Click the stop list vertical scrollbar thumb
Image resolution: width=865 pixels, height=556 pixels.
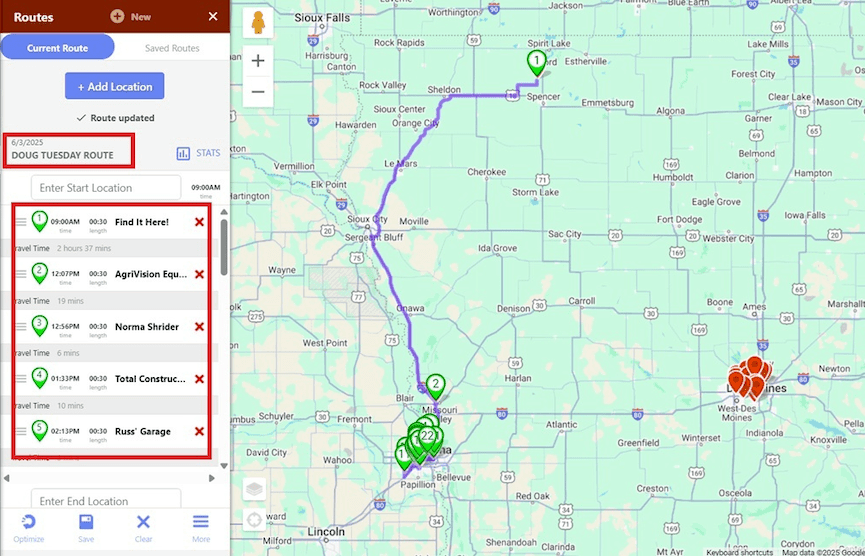pyautogui.click(x=224, y=247)
